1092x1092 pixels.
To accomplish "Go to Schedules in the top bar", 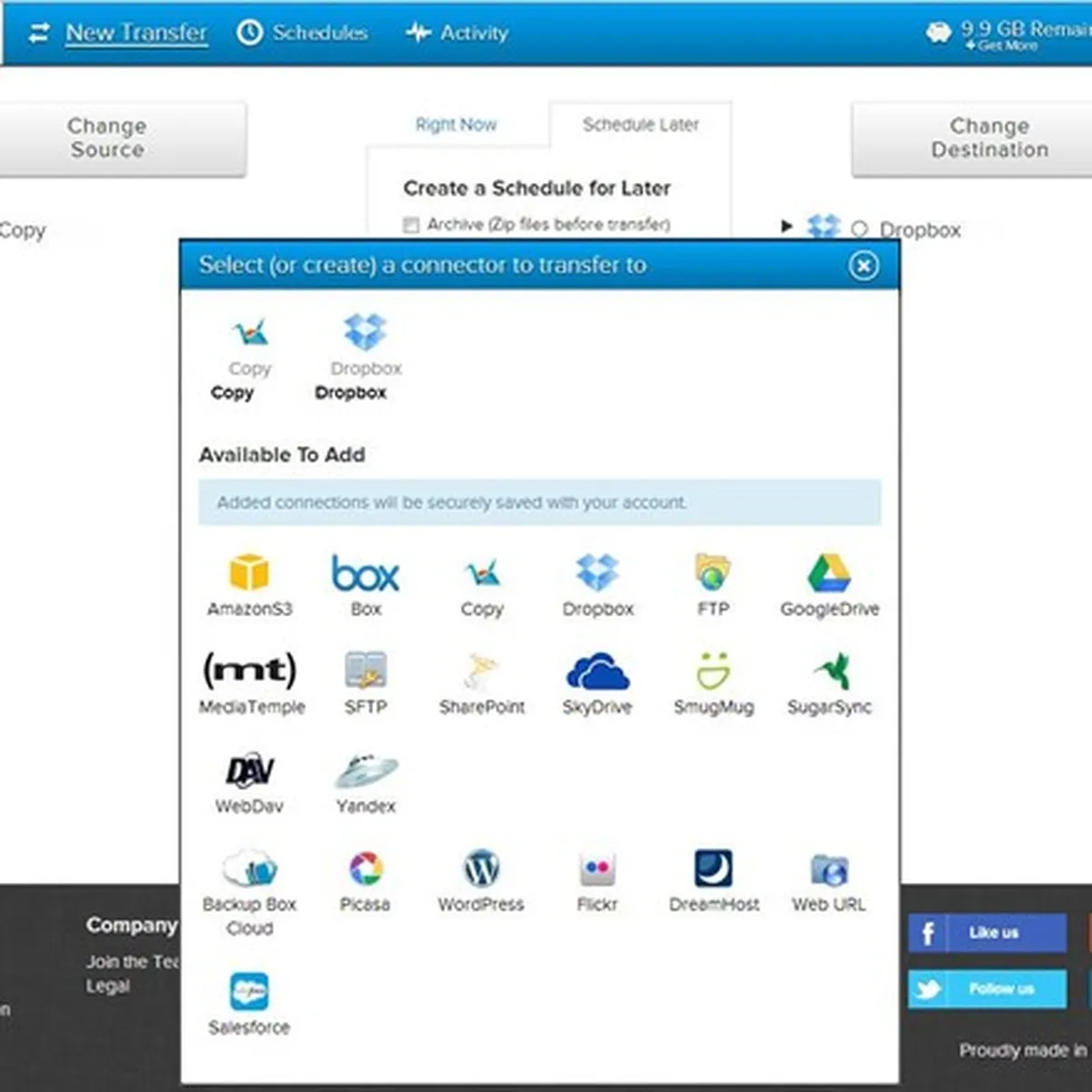I will click(303, 33).
